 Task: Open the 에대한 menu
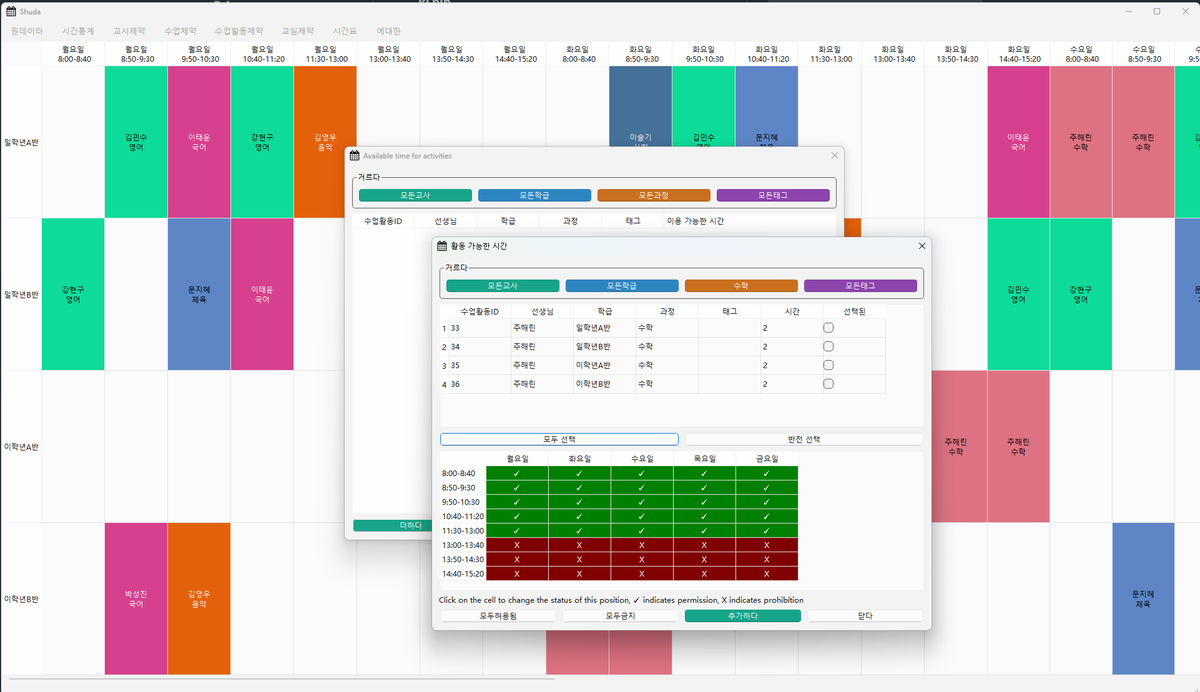389,31
